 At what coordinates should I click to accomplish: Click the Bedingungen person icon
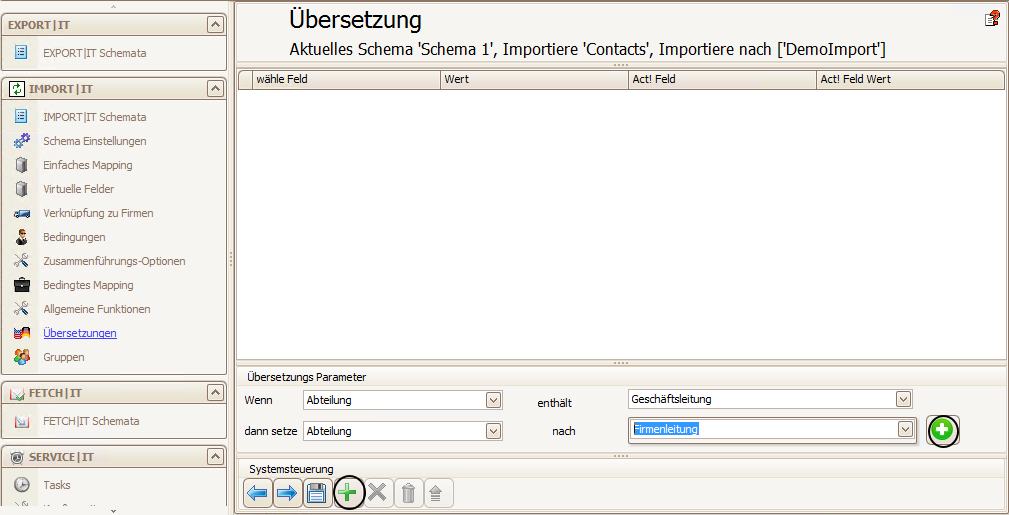pos(22,237)
